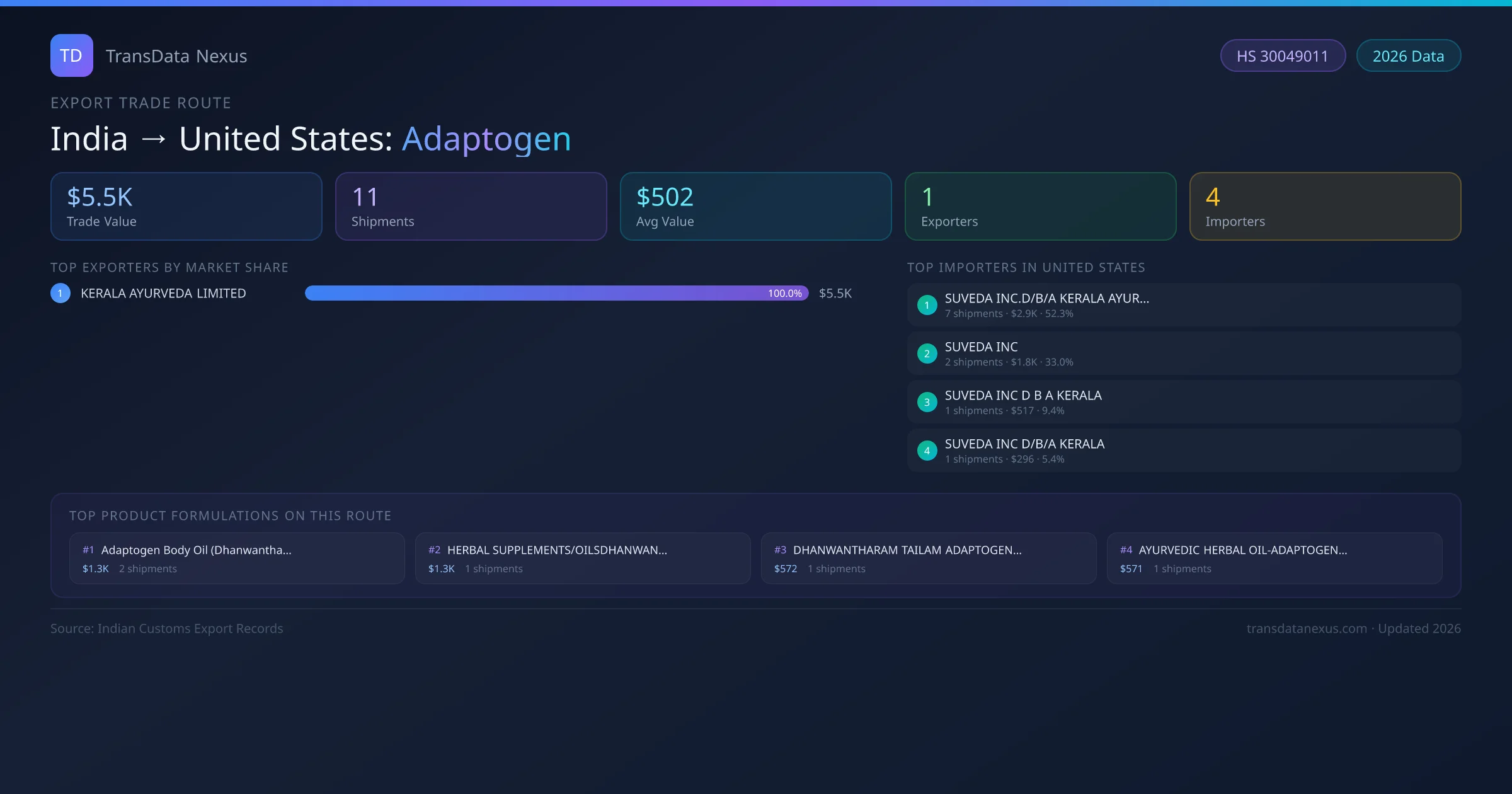Click the HS 30049011 pill
1512x794 pixels.
(1282, 56)
